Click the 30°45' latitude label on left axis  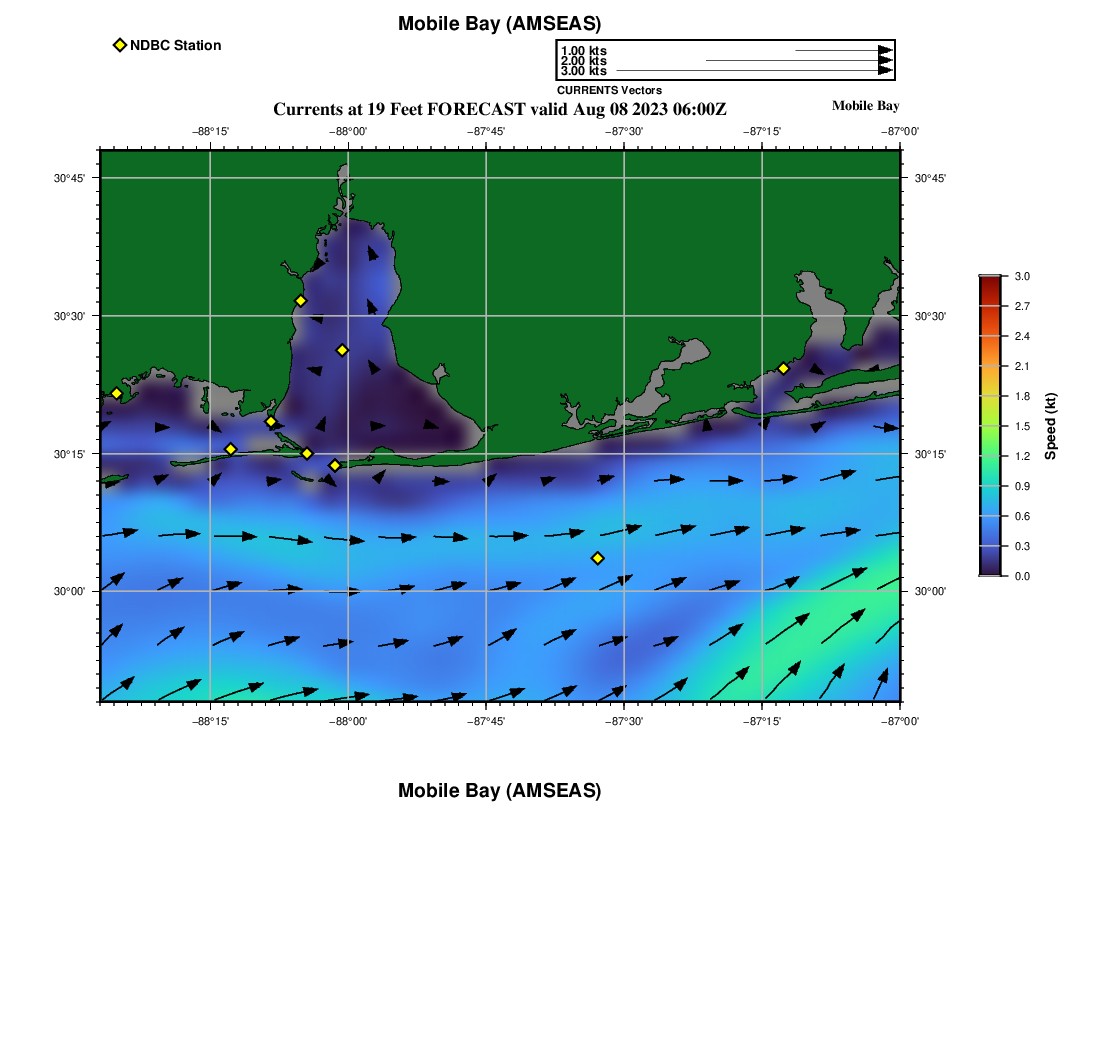pyautogui.click(x=69, y=178)
